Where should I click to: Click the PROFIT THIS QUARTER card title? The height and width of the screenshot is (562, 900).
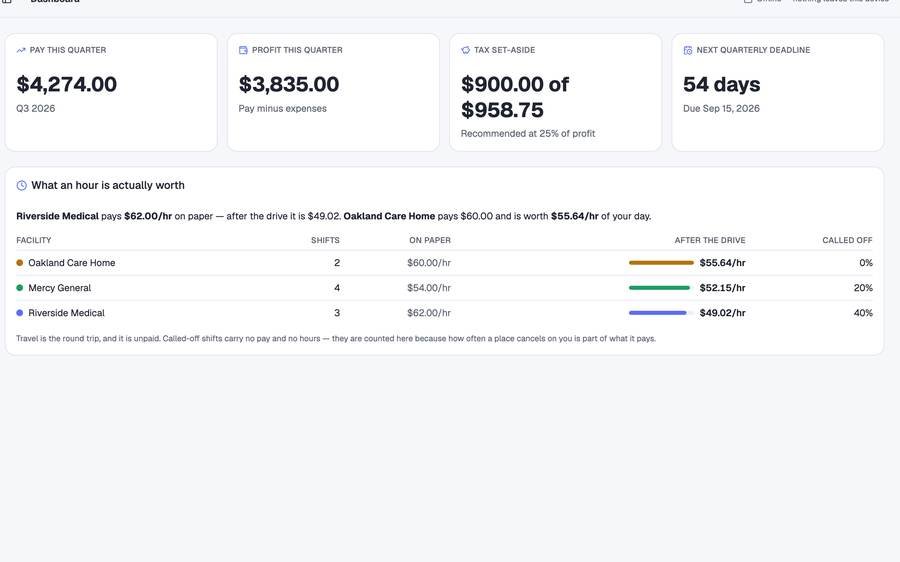(x=297, y=51)
